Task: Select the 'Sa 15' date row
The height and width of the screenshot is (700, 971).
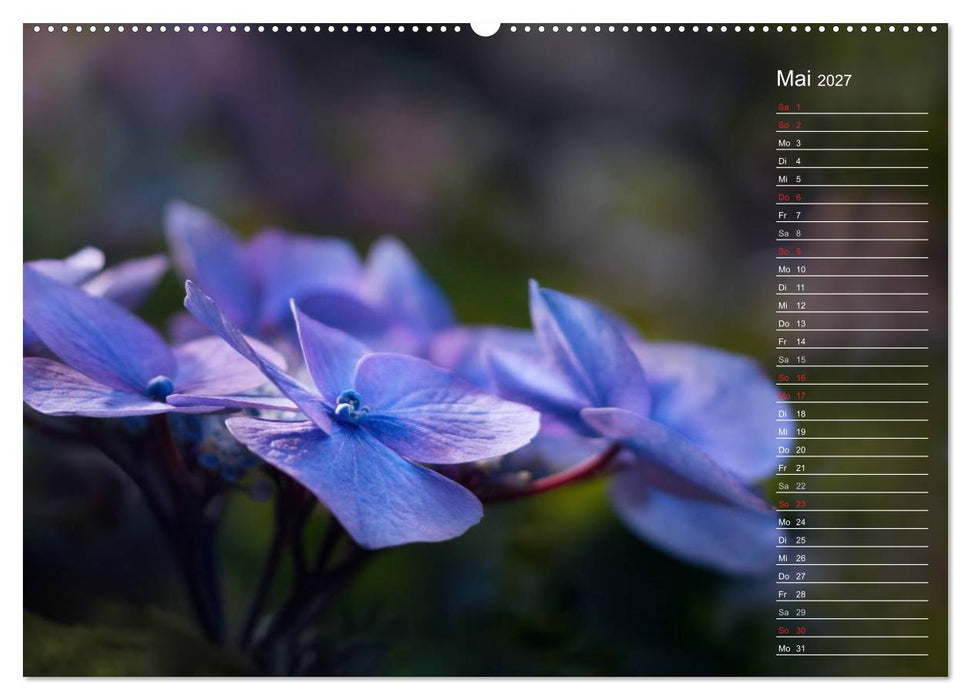Action: click(x=852, y=359)
